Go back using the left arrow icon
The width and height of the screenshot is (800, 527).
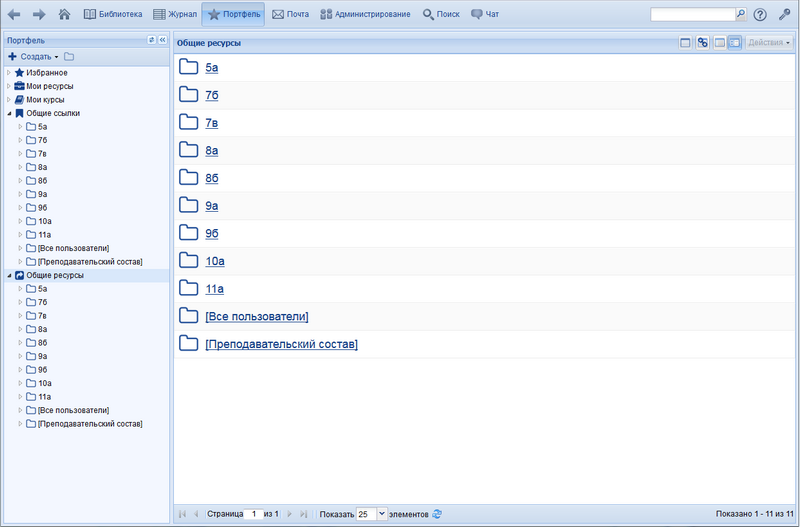pos(14,14)
